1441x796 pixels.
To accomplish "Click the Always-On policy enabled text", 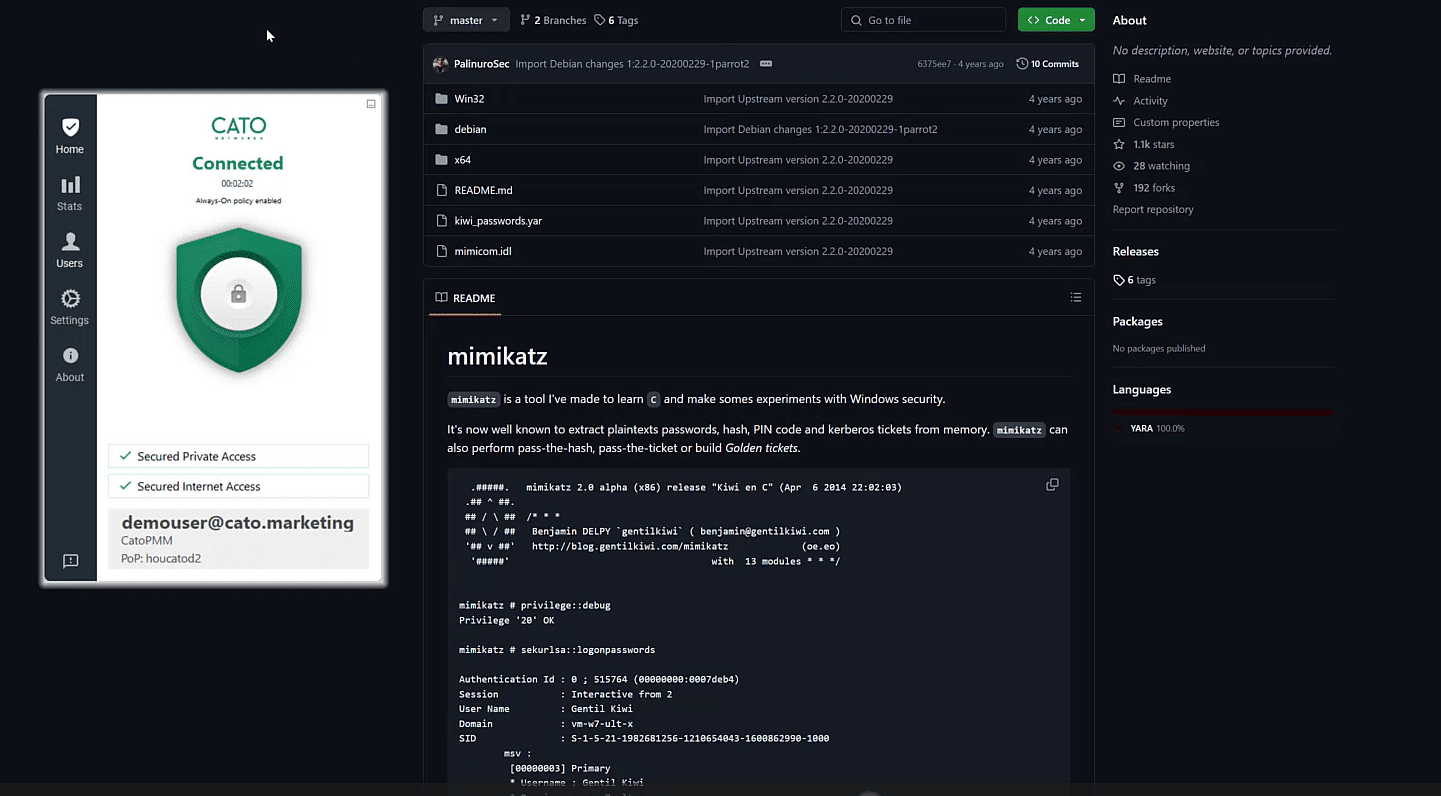I will pyautogui.click(x=238, y=201).
